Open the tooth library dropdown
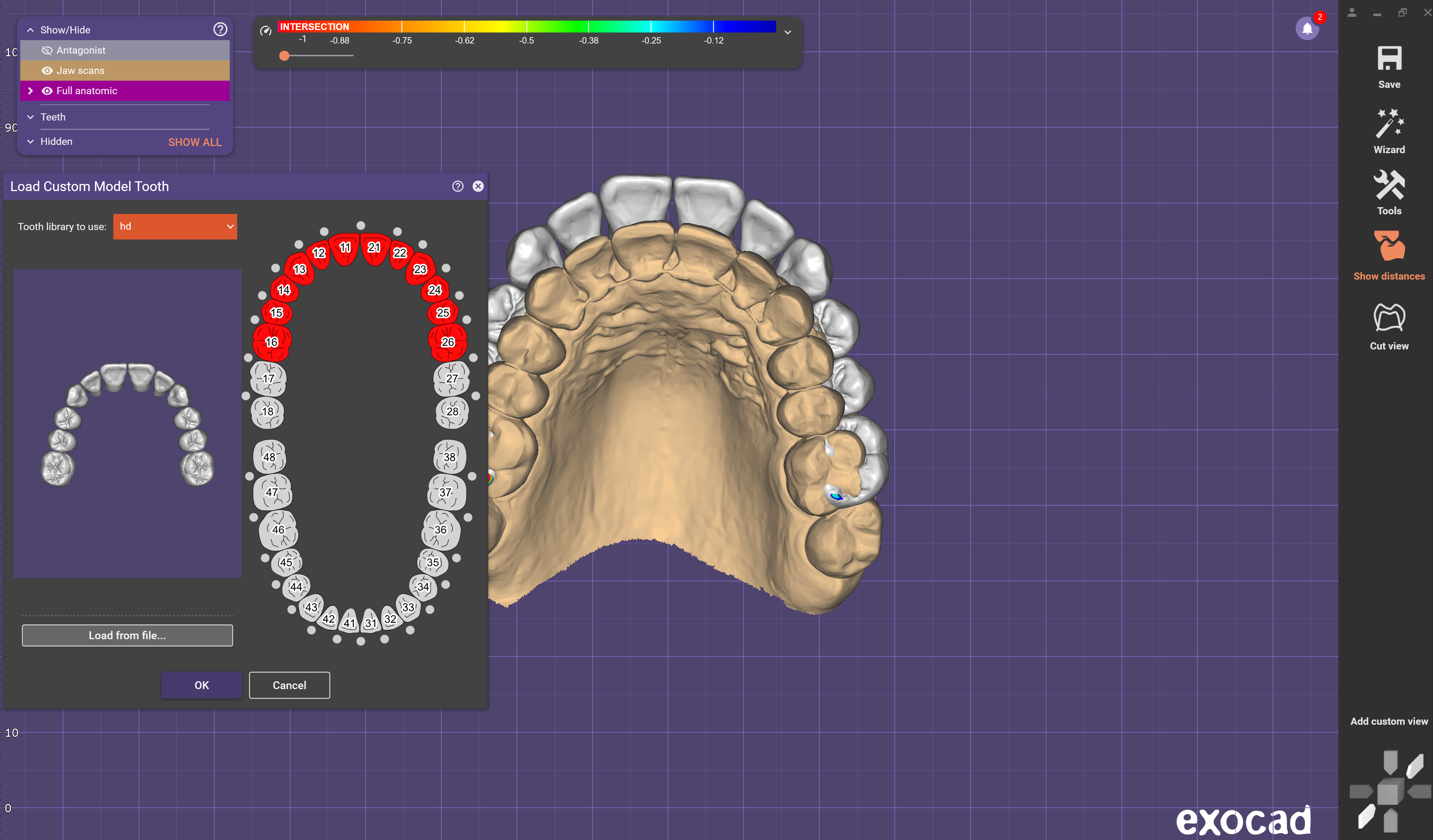 [x=175, y=226]
